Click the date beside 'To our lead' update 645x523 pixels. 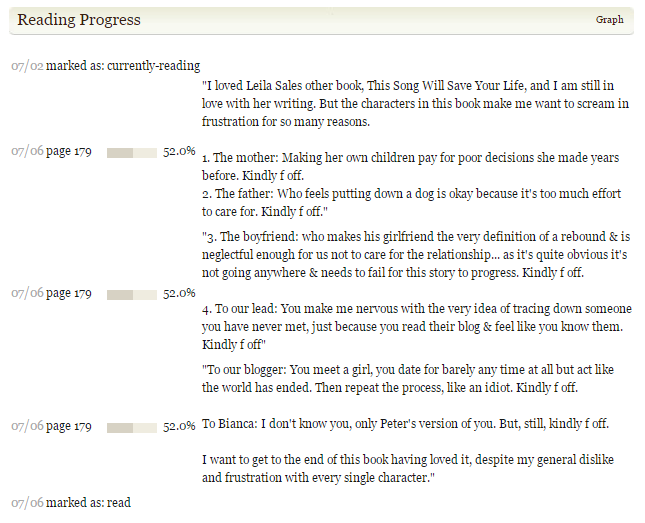(27, 294)
